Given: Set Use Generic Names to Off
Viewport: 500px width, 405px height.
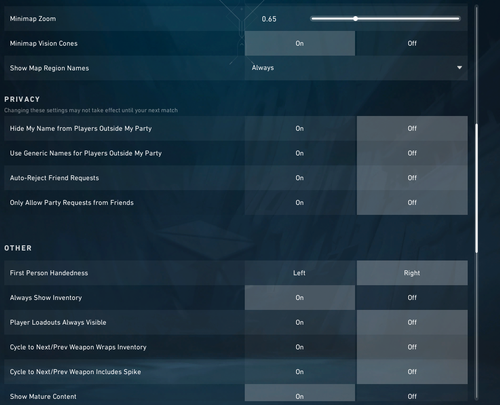Looking at the screenshot, I should tap(412, 153).
